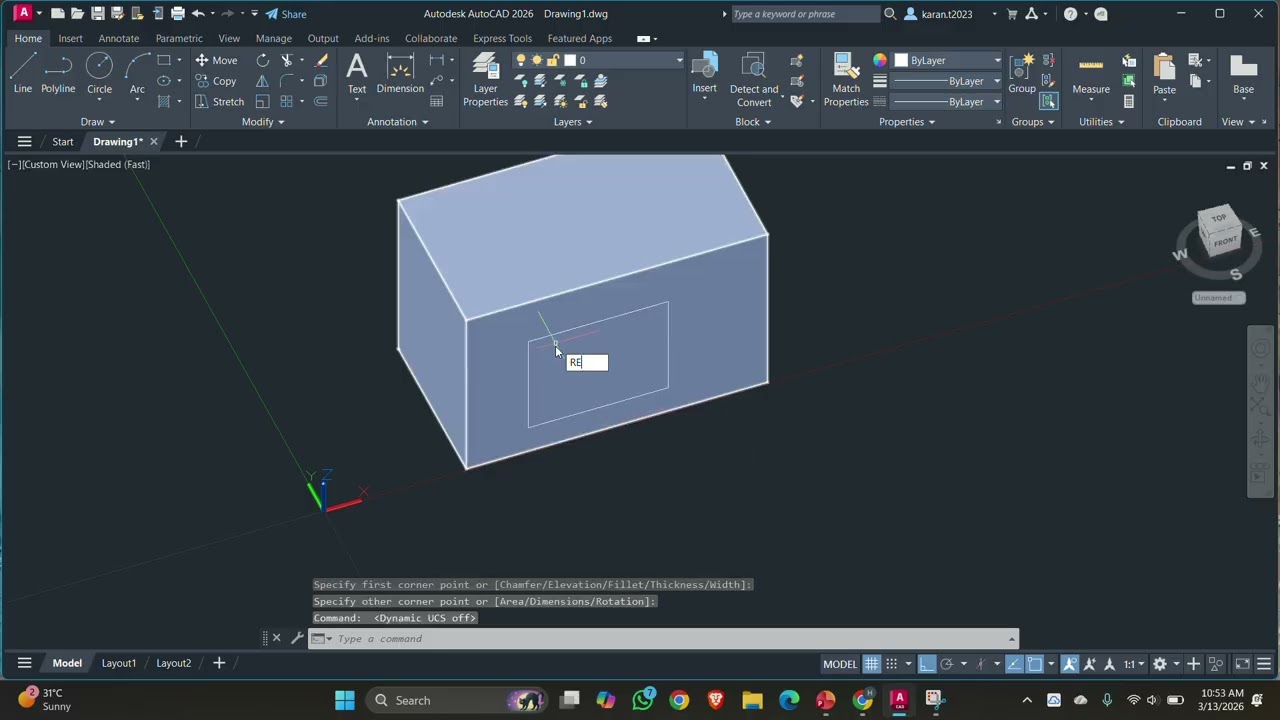
Task: Select the Mirror tool icon
Action: [x=263, y=81]
